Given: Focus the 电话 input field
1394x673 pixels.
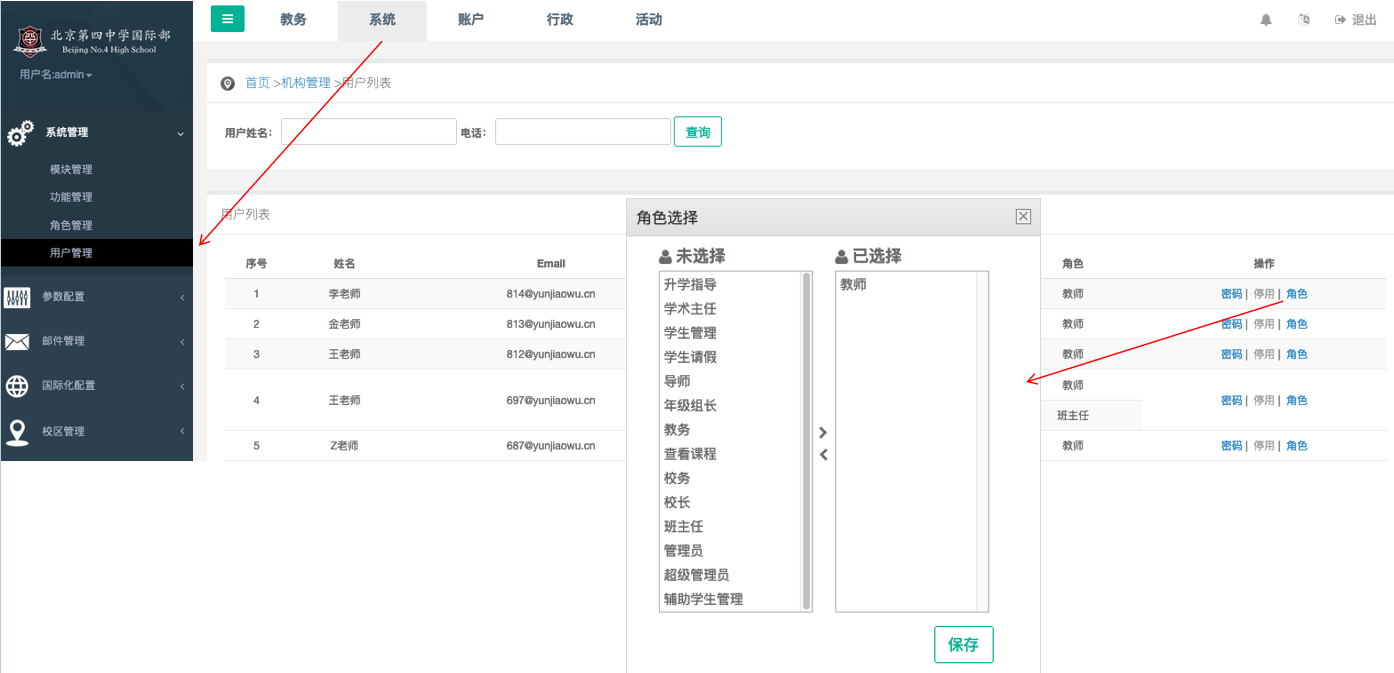Looking at the screenshot, I should coord(583,132).
